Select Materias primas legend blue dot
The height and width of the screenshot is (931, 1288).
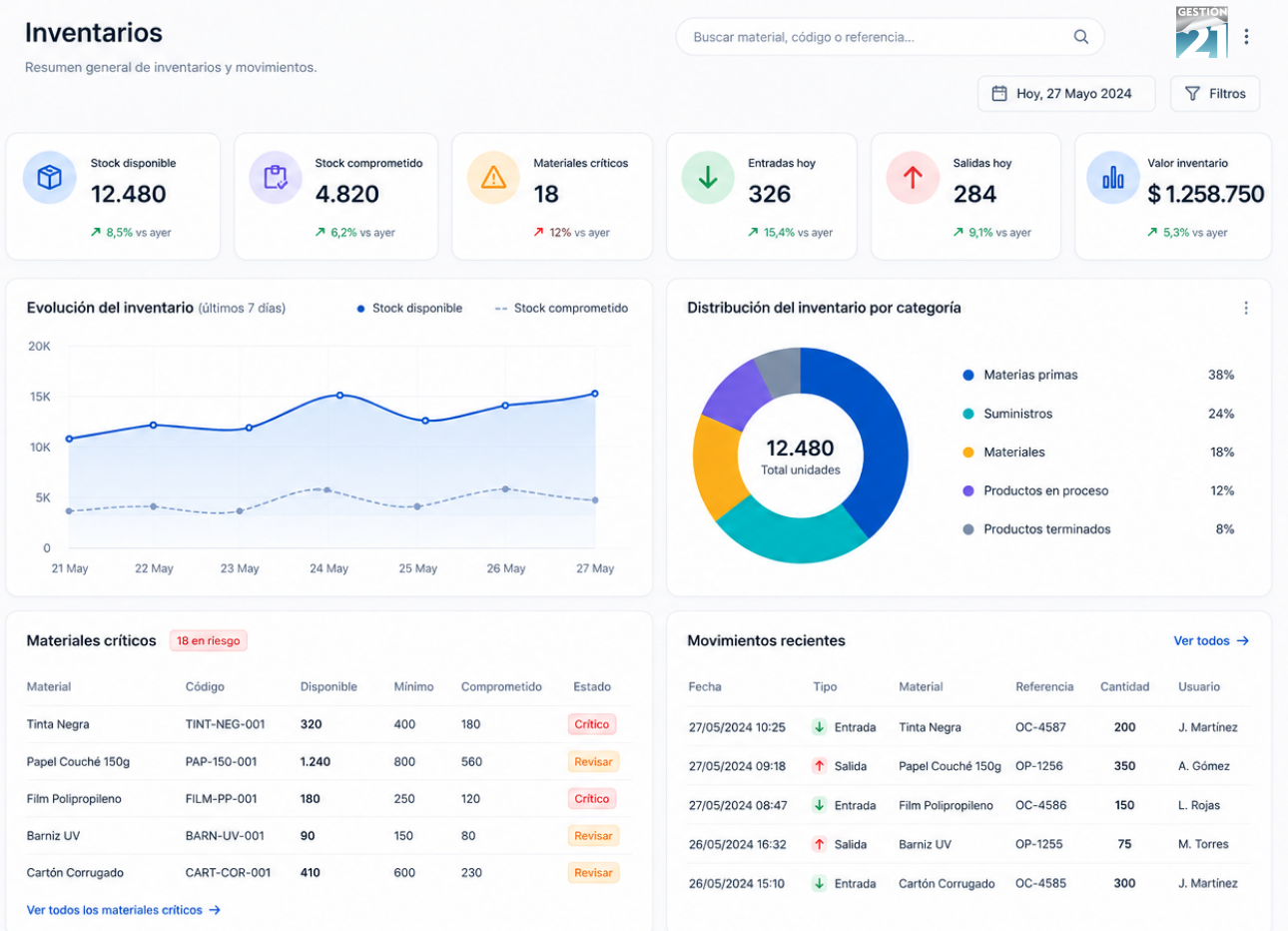967,376
